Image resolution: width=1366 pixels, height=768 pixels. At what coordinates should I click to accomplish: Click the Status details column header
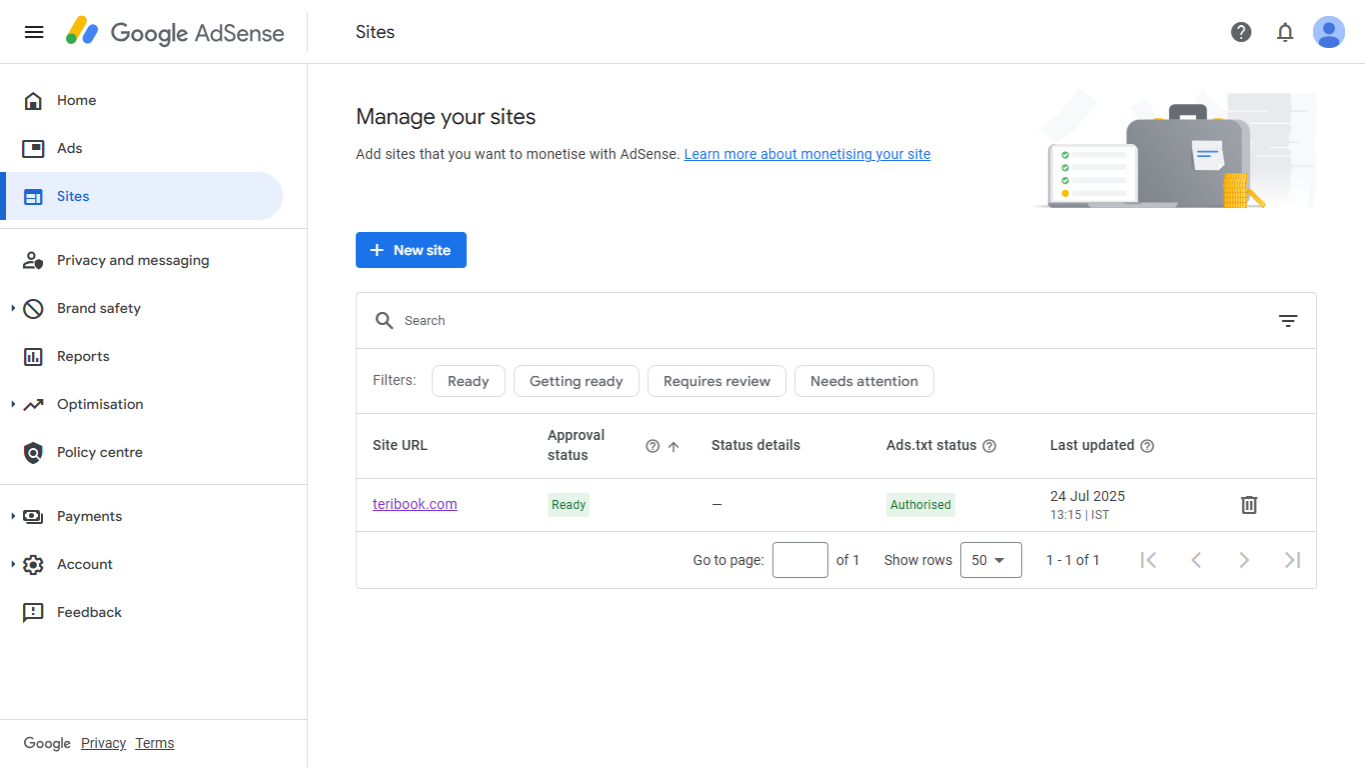[x=756, y=445]
